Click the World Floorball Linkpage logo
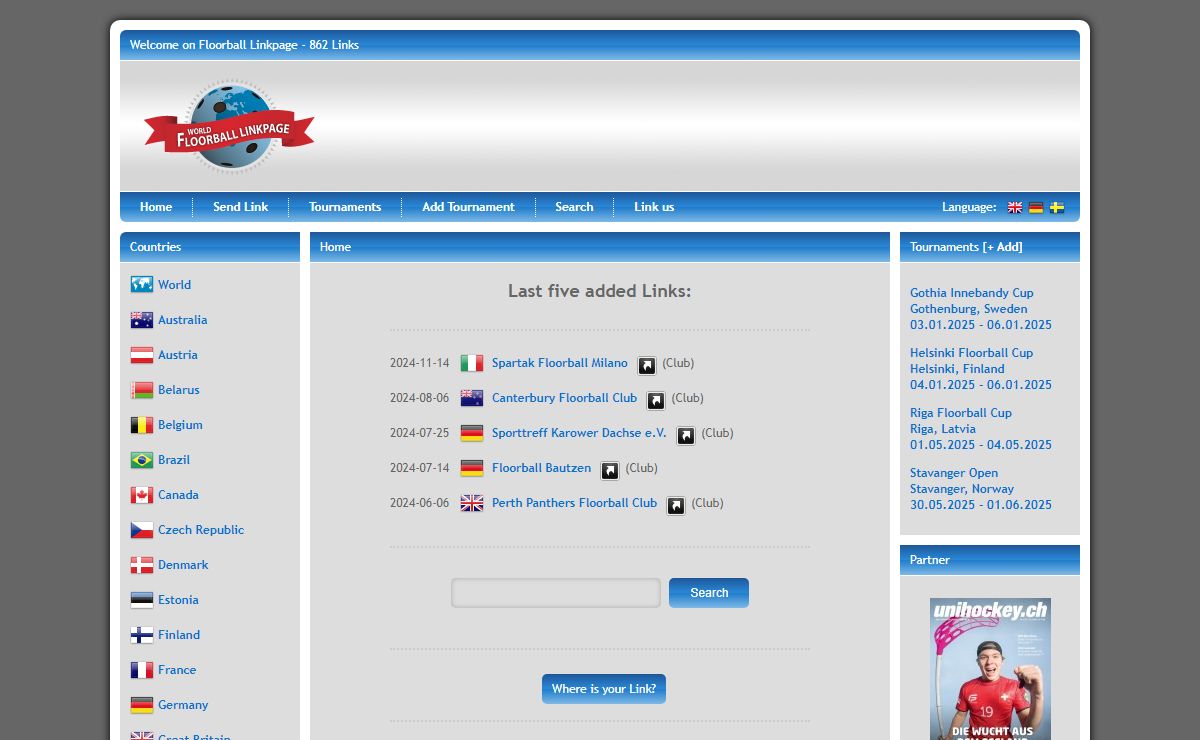Screen dimensions: 1200x740 pyautogui.click(x=229, y=127)
